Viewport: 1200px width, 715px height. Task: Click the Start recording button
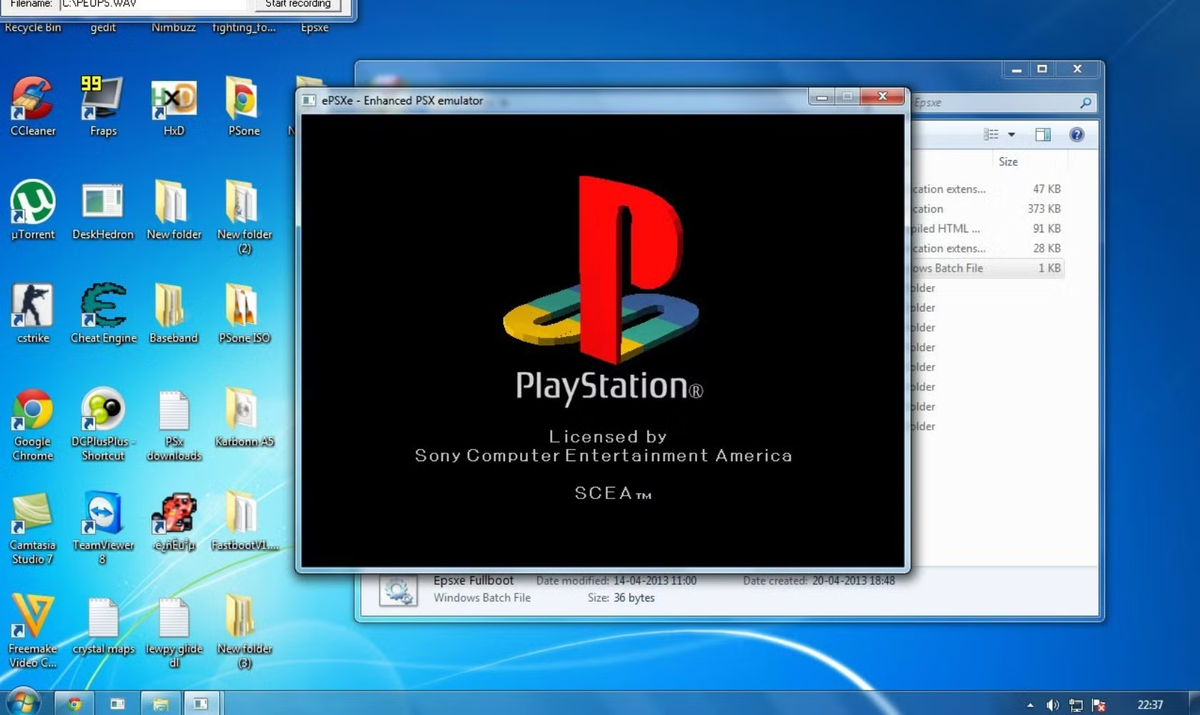coord(296,4)
